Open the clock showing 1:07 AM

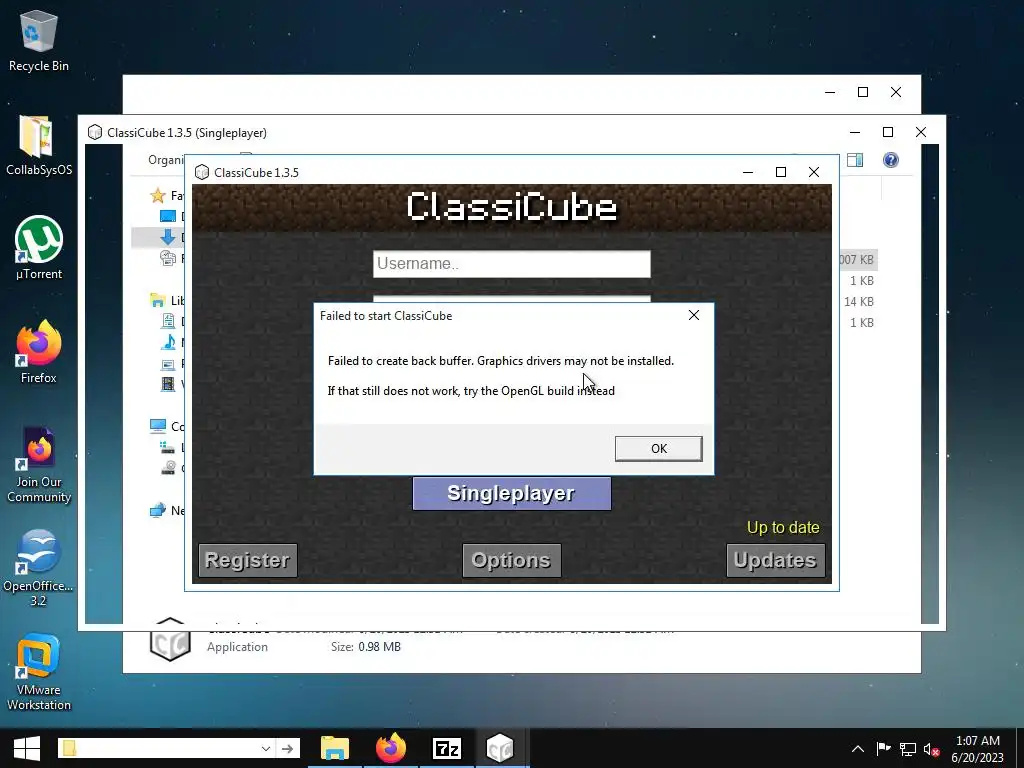click(x=977, y=749)
